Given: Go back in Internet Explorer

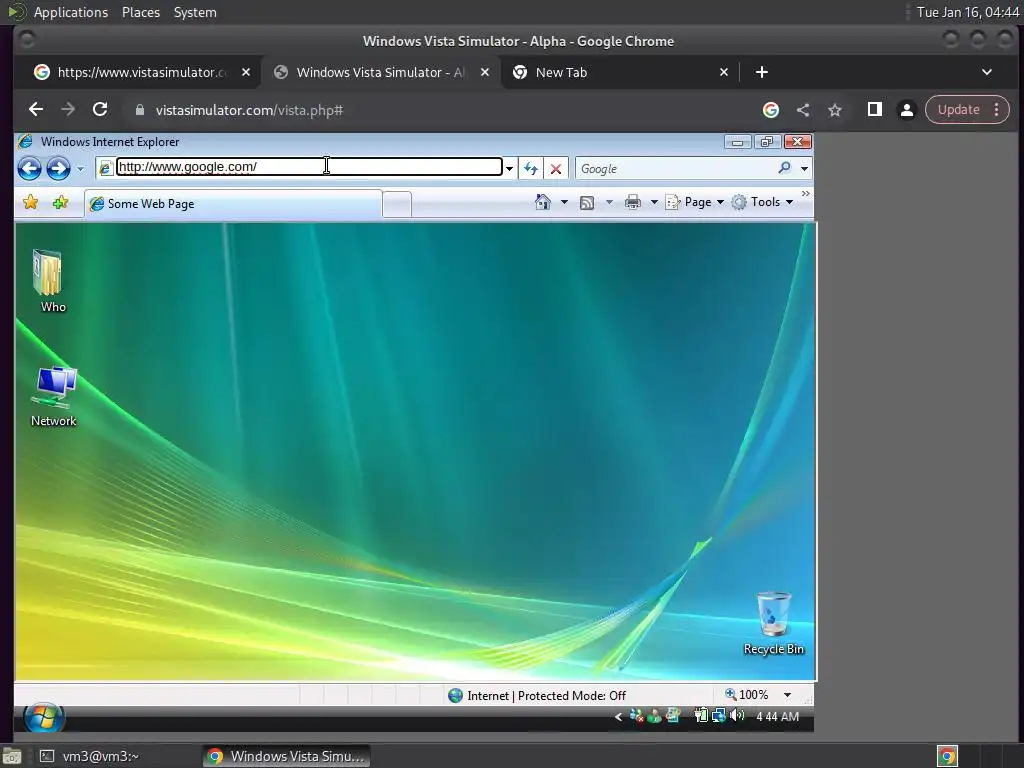Looking at the screenshot, I should (x=29, y=168).
